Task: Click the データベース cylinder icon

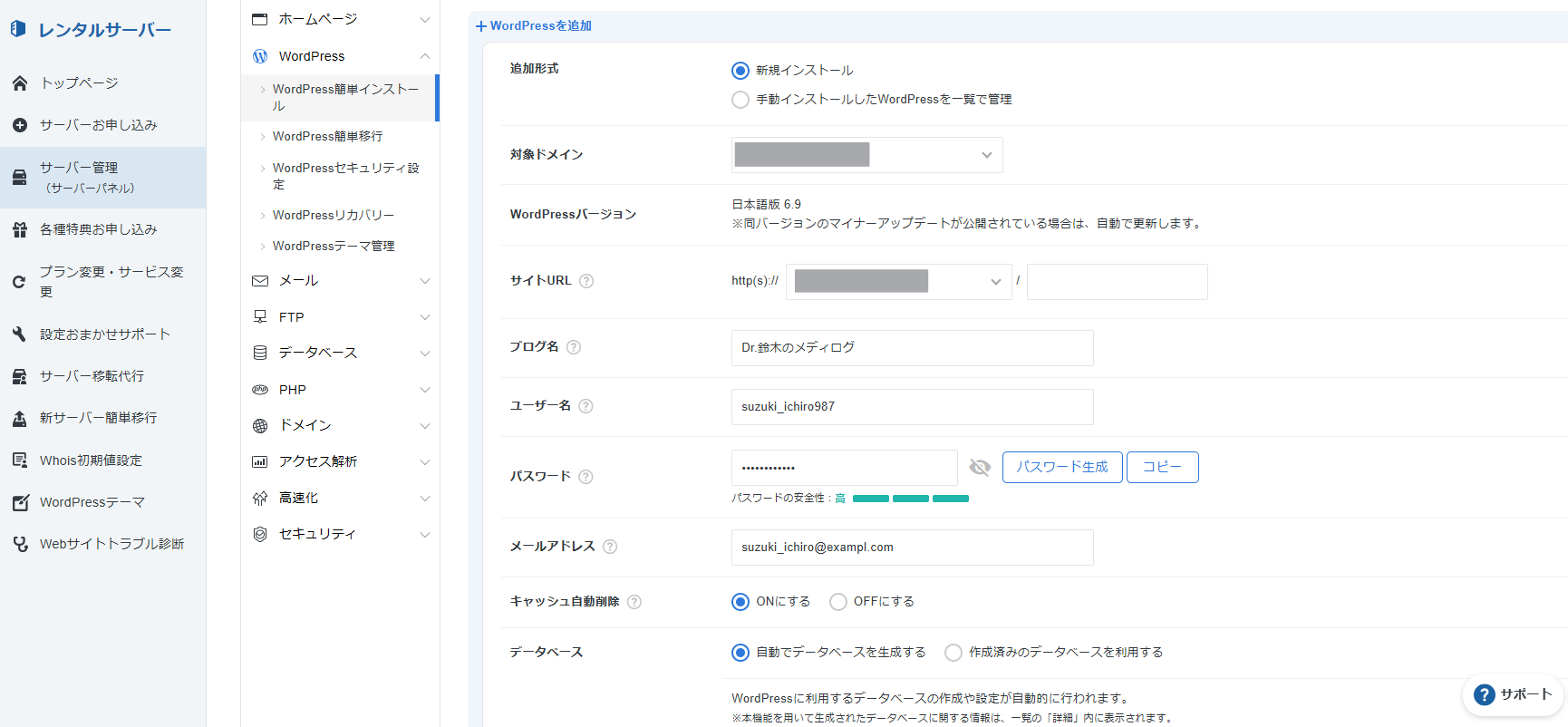Action: click(x=260, y=353)
